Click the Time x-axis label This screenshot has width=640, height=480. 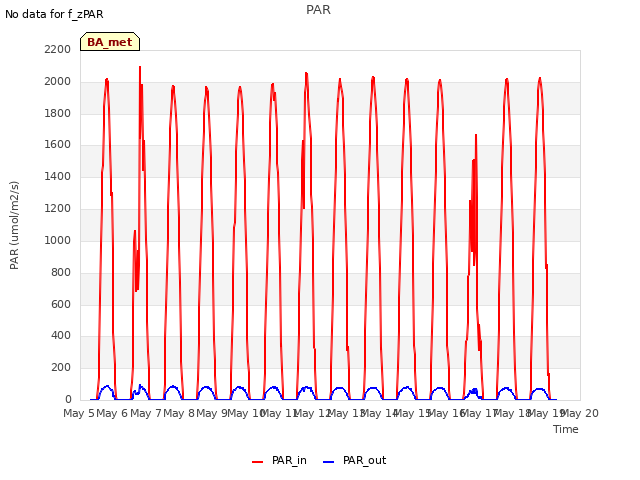(566, 429)
